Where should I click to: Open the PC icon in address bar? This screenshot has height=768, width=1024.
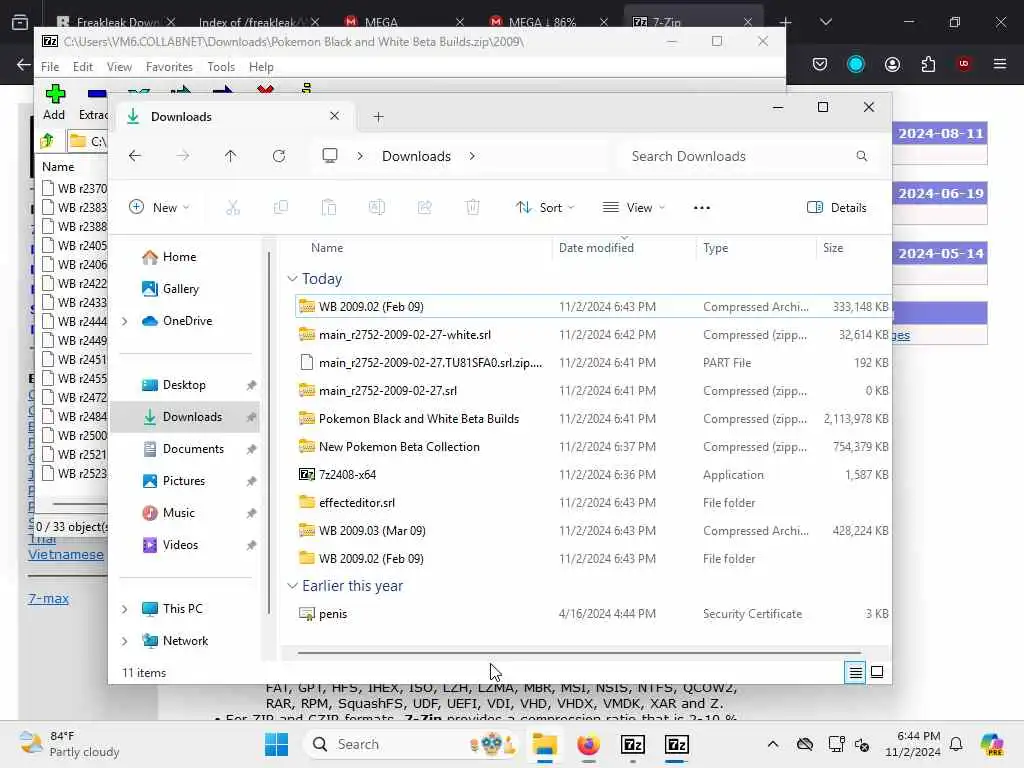point(330,156)
